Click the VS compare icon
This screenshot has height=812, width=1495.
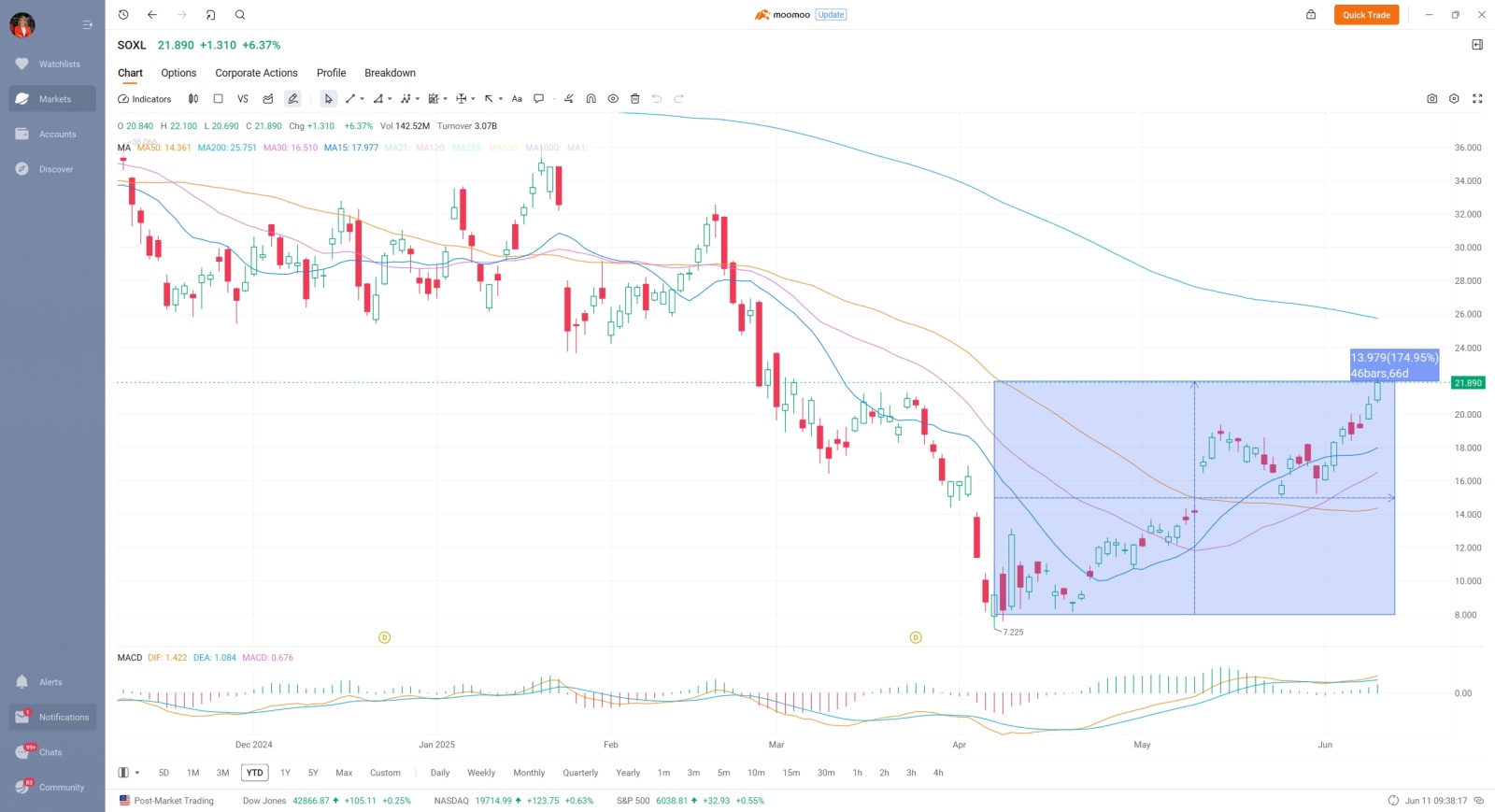tap(243, 99)
